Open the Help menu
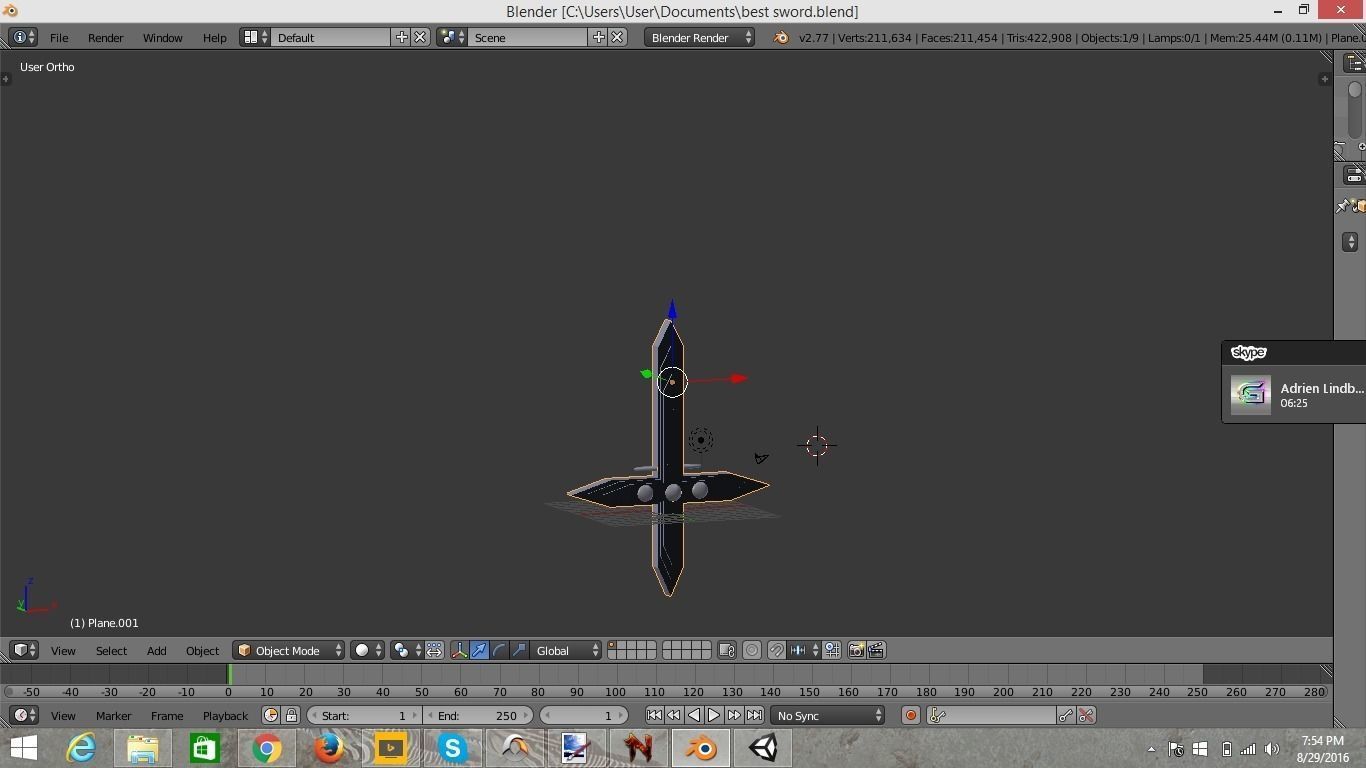This screenshot has height=768, width=1366. pos(214,37)
